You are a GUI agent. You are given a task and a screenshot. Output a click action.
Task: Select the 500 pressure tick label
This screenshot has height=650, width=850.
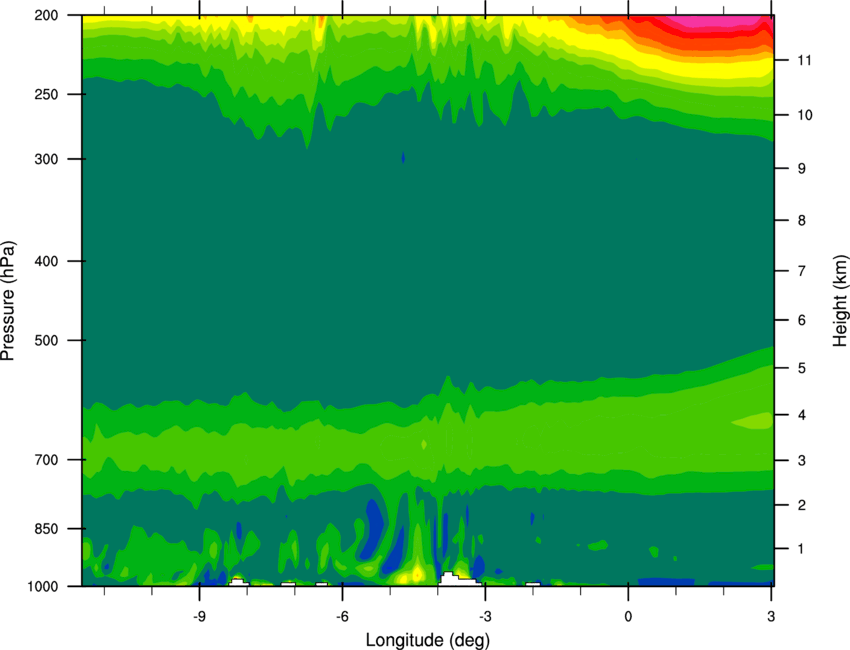pos(47,340)
